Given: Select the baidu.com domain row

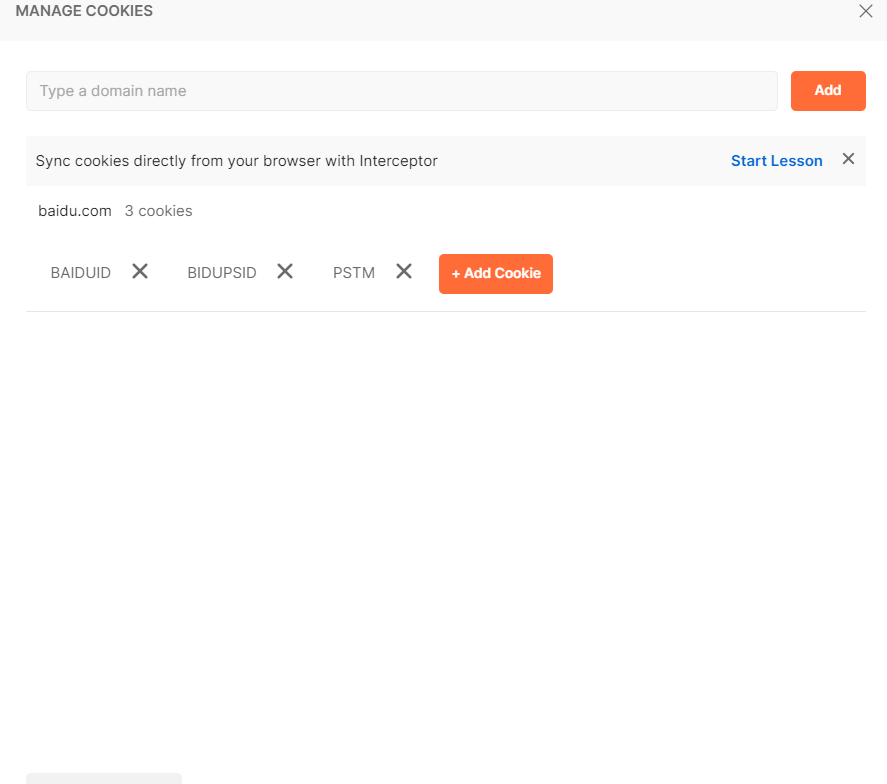Looking at the screenshot, I should pos(75,211).
